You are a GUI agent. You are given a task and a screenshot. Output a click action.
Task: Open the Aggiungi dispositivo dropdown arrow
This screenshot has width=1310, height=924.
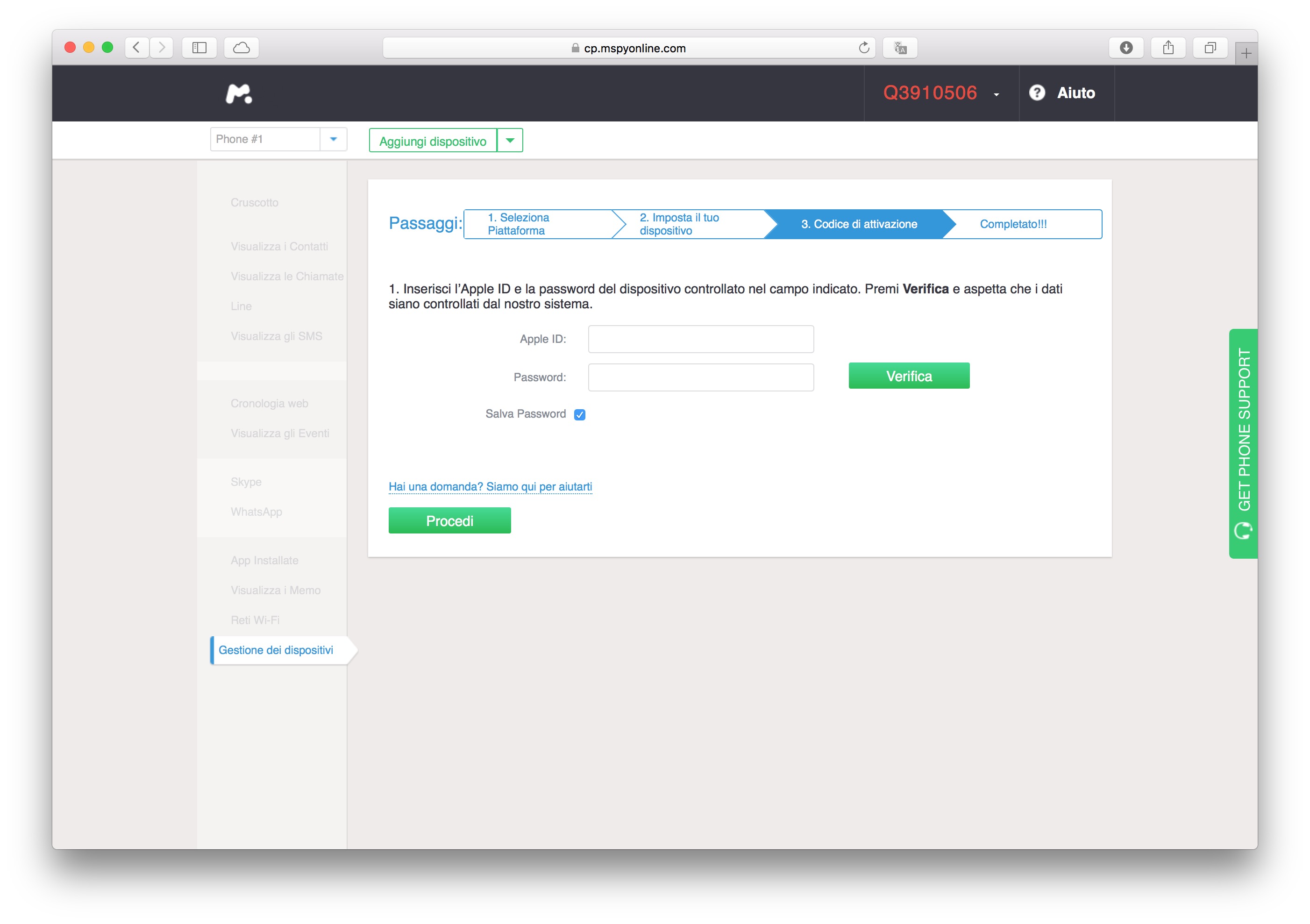coord(510,140)
